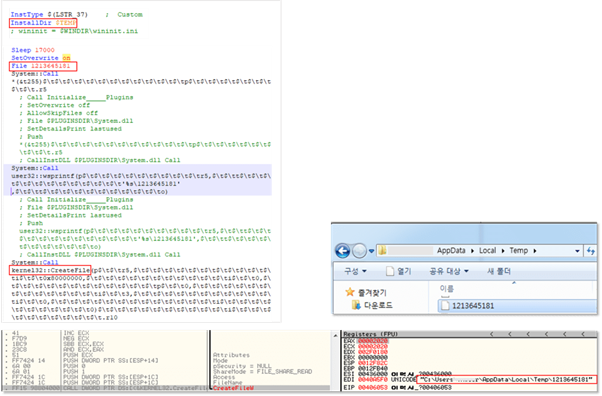The image size is (602, 396).
Task: Click the Local breadcrumb segment
Action: point(487,251)
